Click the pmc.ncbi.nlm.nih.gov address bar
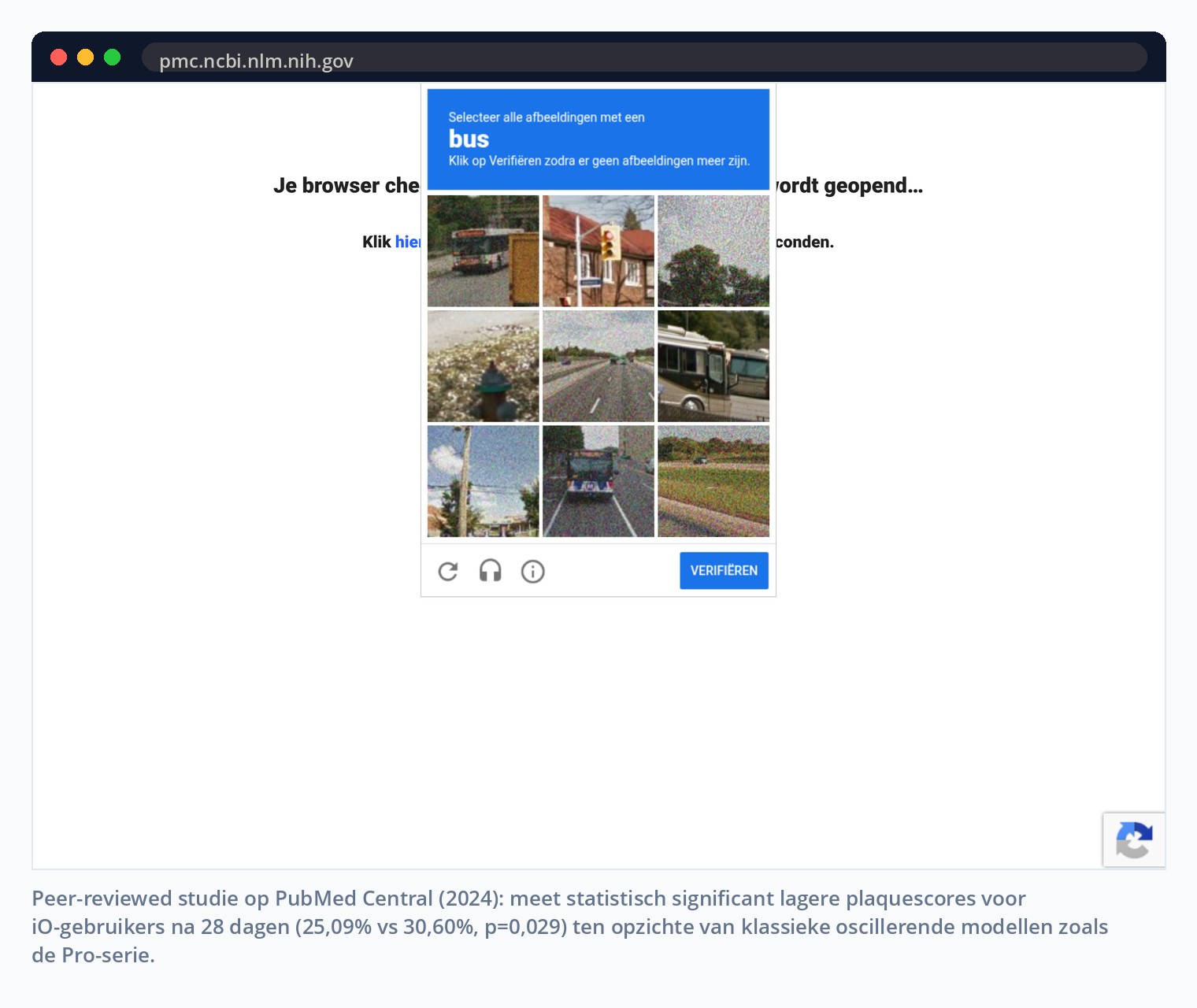This screenshot has height=1008, width=1197. coord(644,57)
